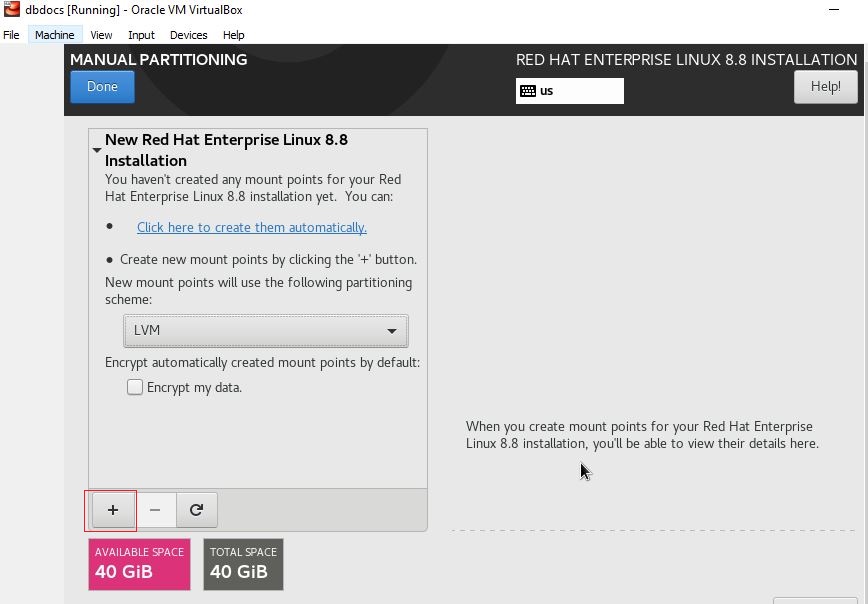Click the AVAILABLE SPACE 40 GiB box

(140, 564)
